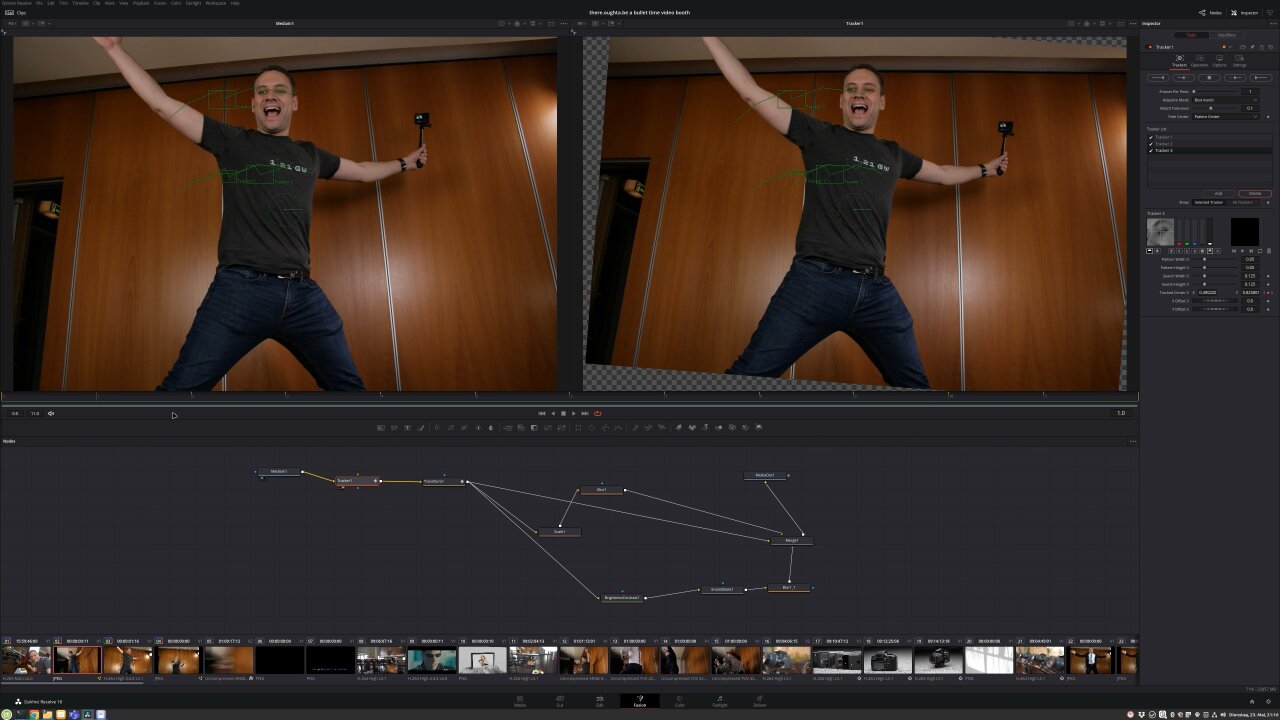Add a Background generator node
This screenshot has height=720, width=1280.
point(382,427)
